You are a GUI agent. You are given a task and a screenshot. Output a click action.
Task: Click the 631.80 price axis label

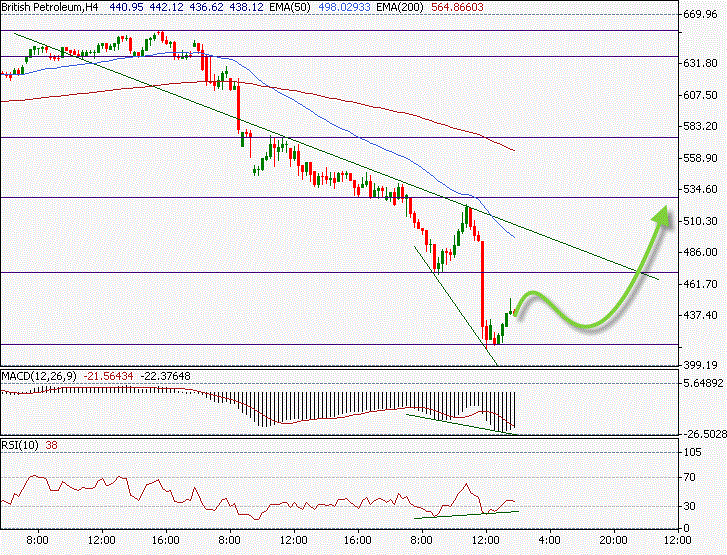[x=700, y=63]
